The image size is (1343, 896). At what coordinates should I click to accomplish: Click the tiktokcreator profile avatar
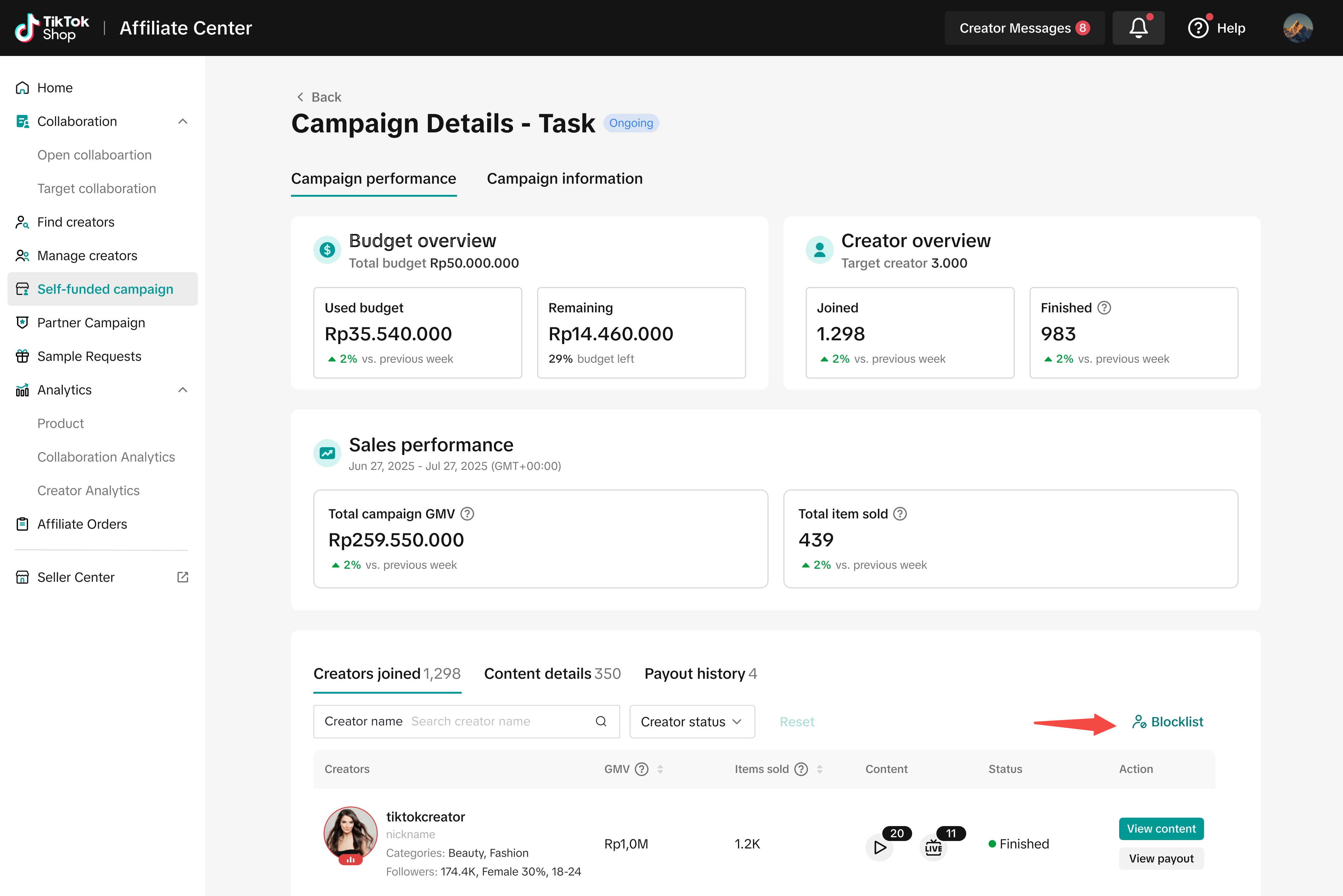[x=350, y=833]
